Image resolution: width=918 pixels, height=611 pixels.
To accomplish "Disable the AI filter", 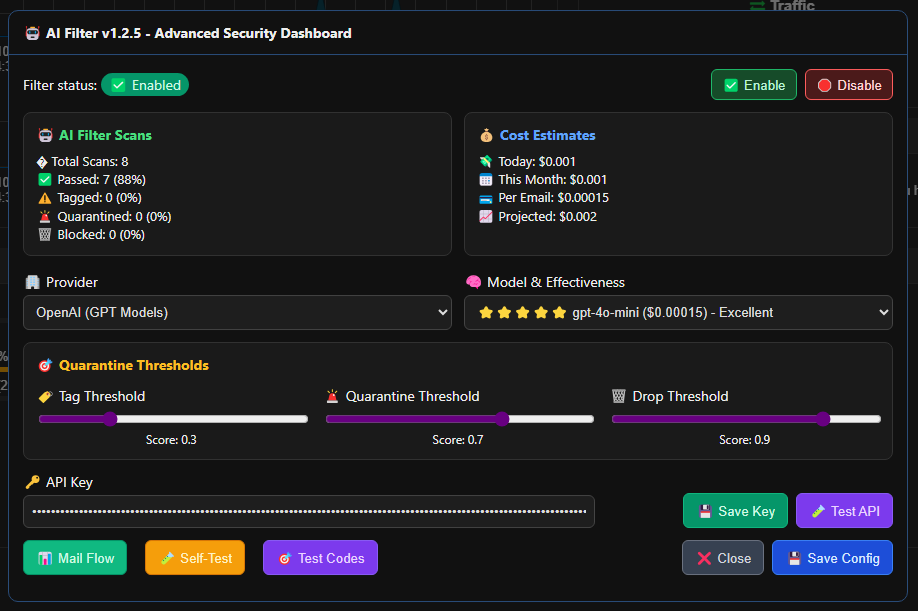I will (x=848, y=85).
